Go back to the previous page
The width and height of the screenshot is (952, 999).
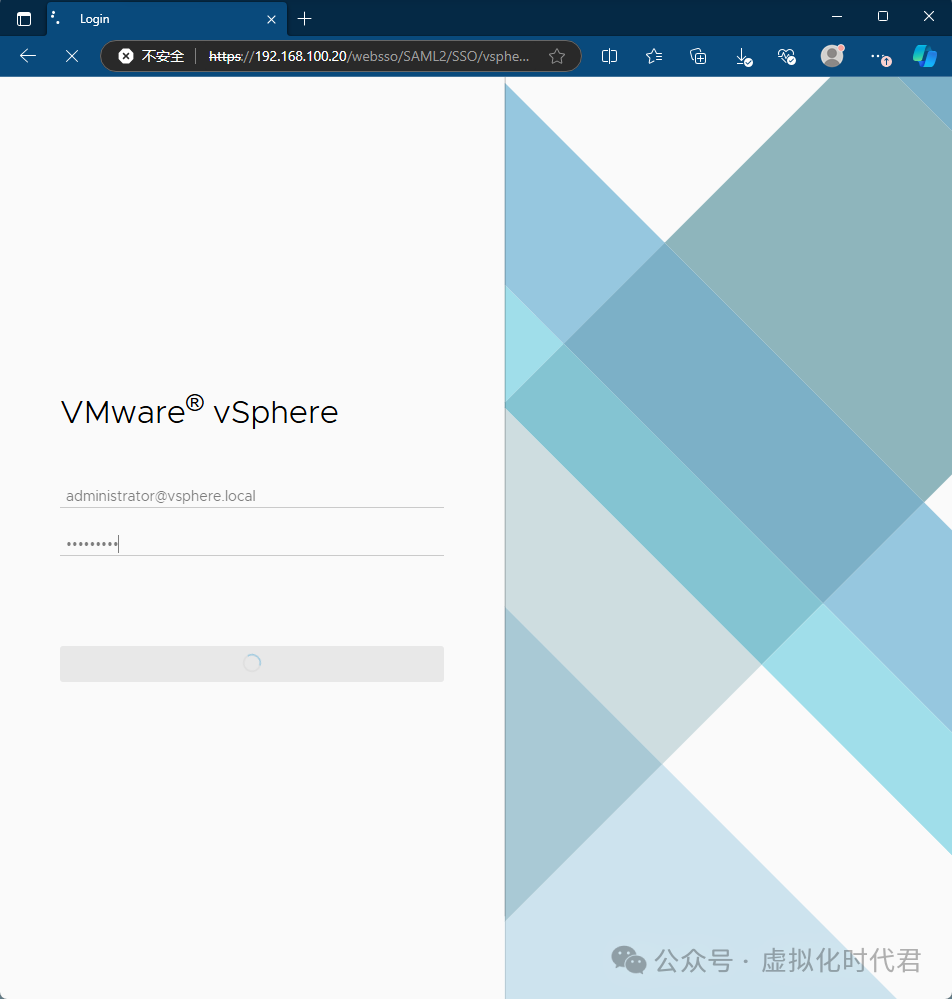point(28,56)
